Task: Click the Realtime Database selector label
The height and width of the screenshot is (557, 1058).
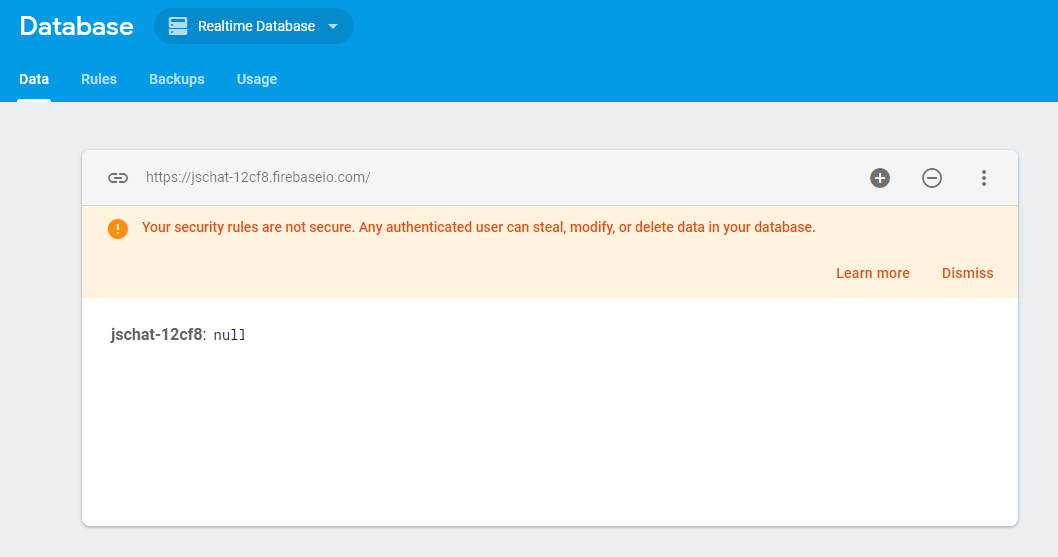Action: click(256, 27)
